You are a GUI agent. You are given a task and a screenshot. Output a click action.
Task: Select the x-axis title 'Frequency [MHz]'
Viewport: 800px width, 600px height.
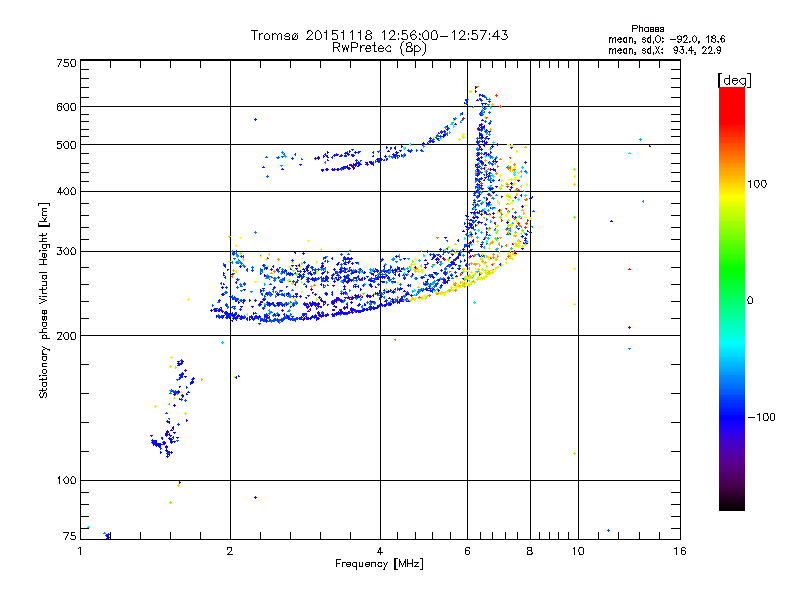(x=379, y=564)
